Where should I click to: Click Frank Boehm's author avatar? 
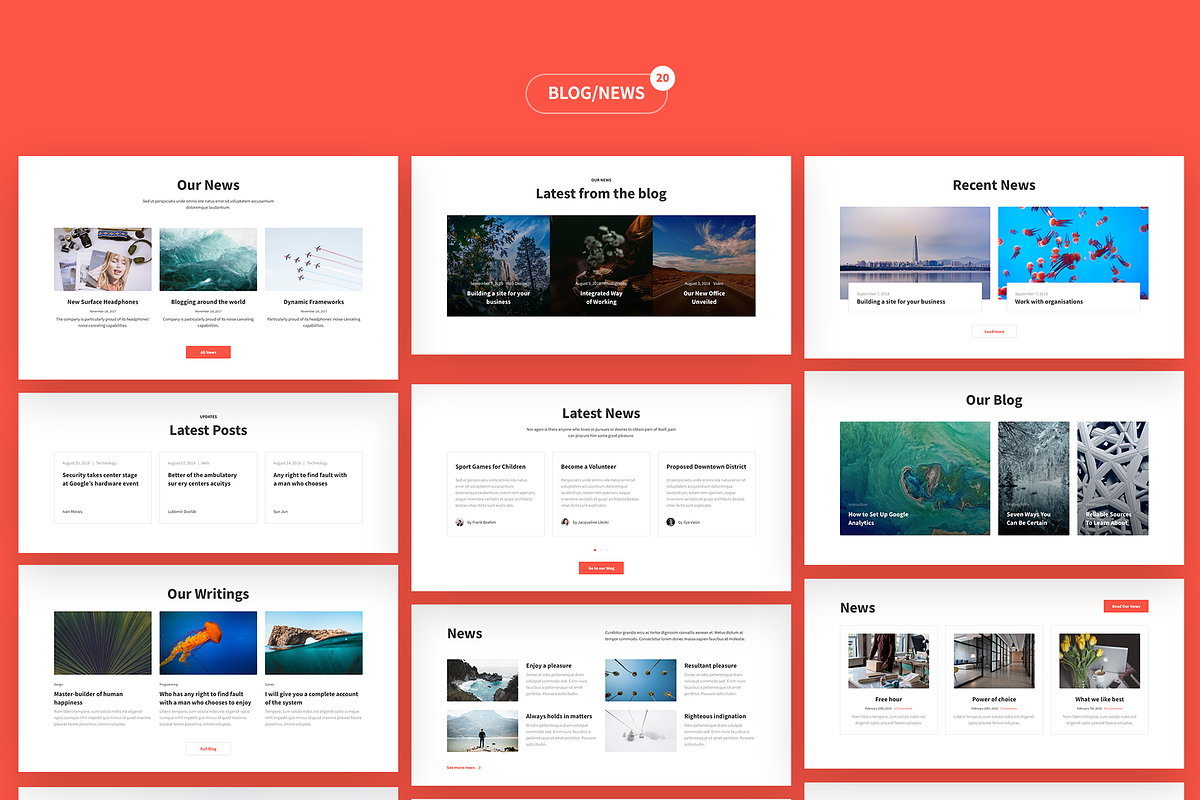pyautogui.click(x=460, y=522)
